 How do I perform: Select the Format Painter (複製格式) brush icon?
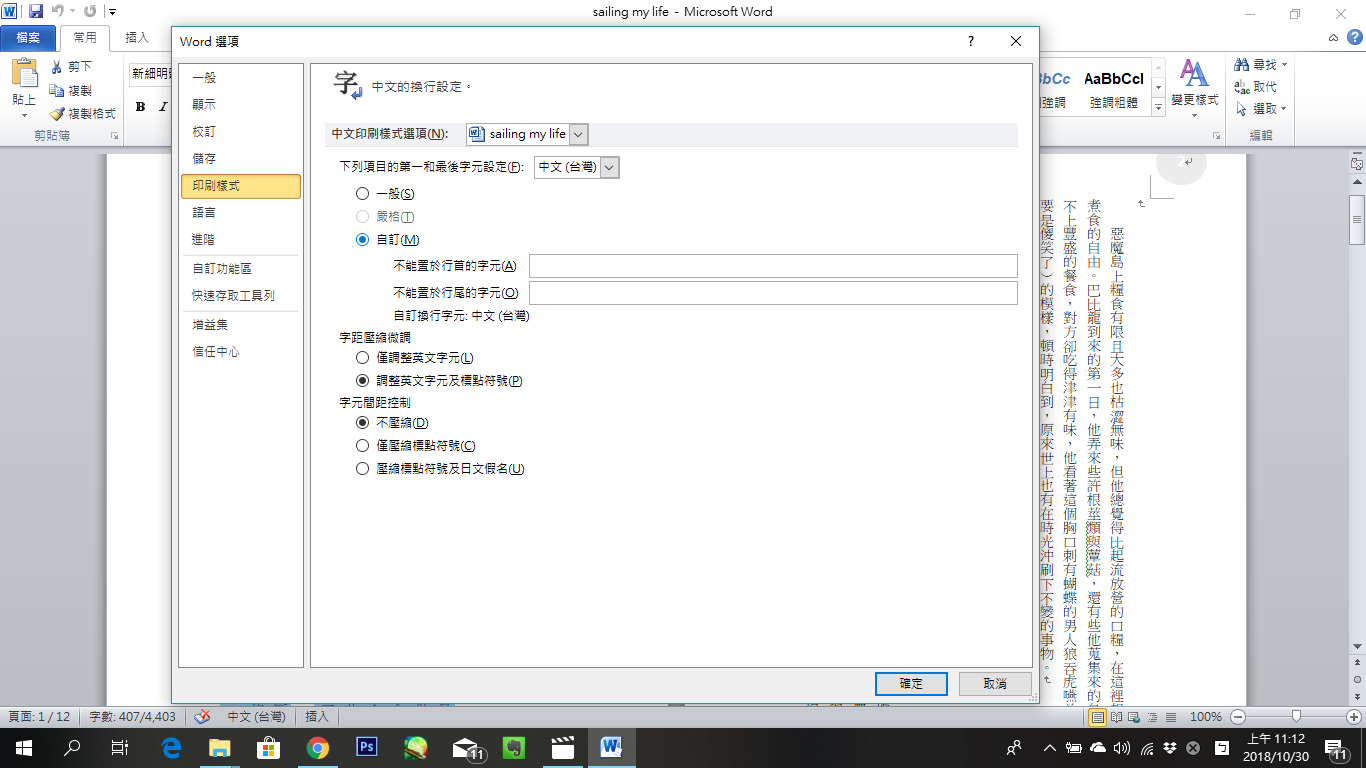[x=57, y=114]
